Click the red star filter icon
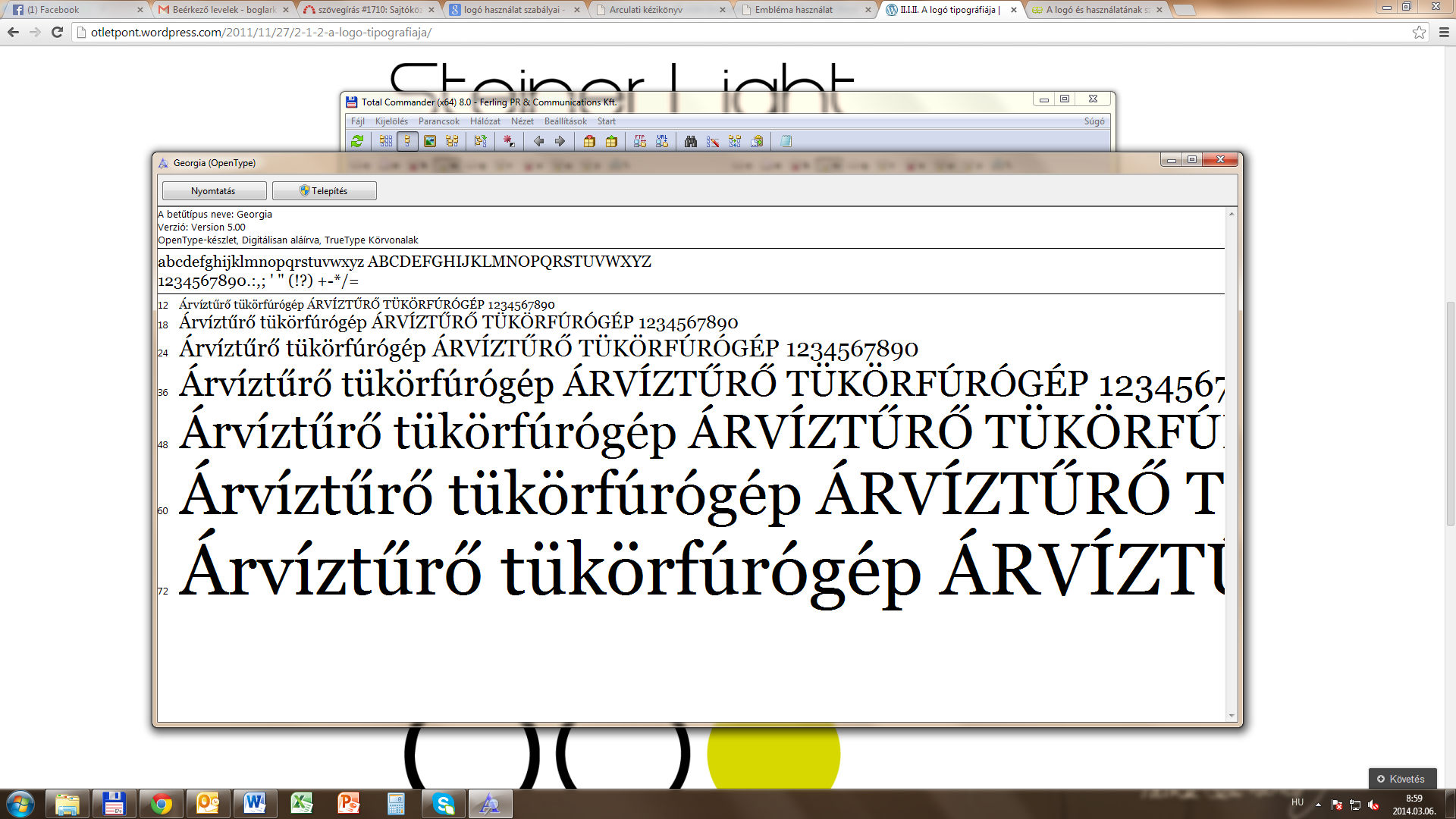The height and width of the screenshot is (819, 1456). point(509,141)
